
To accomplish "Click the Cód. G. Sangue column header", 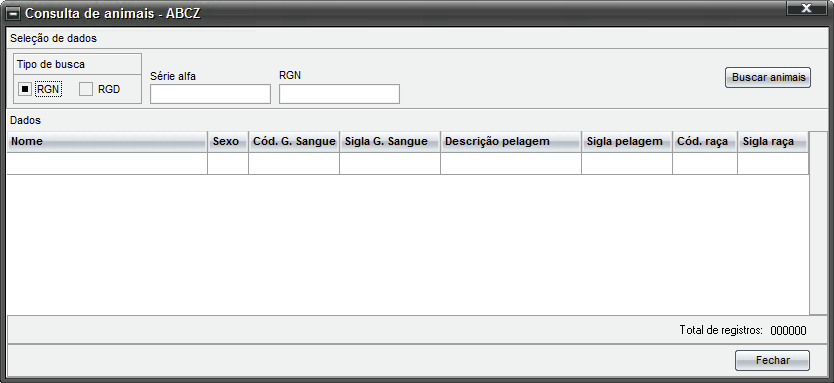I will (294, 141).
